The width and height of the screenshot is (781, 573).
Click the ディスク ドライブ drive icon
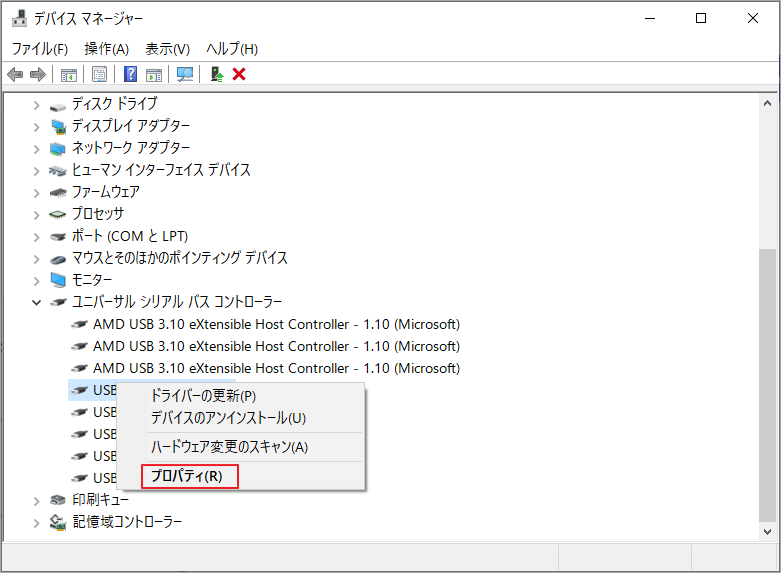click(x=58, y=106)
